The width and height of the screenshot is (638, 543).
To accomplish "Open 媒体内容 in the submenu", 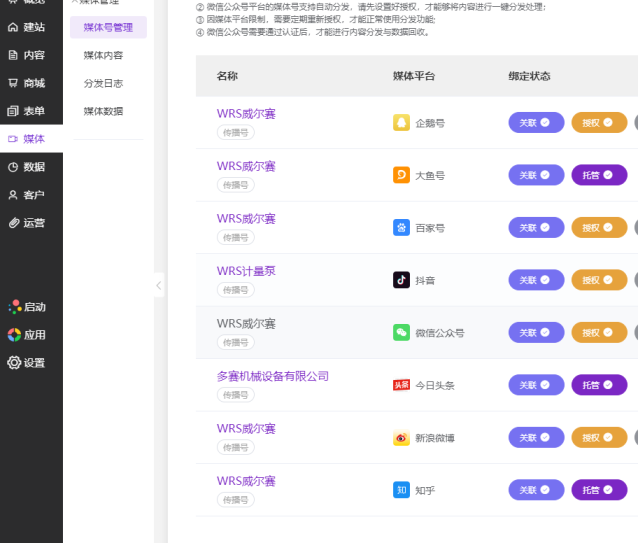I will pos(103,55).
